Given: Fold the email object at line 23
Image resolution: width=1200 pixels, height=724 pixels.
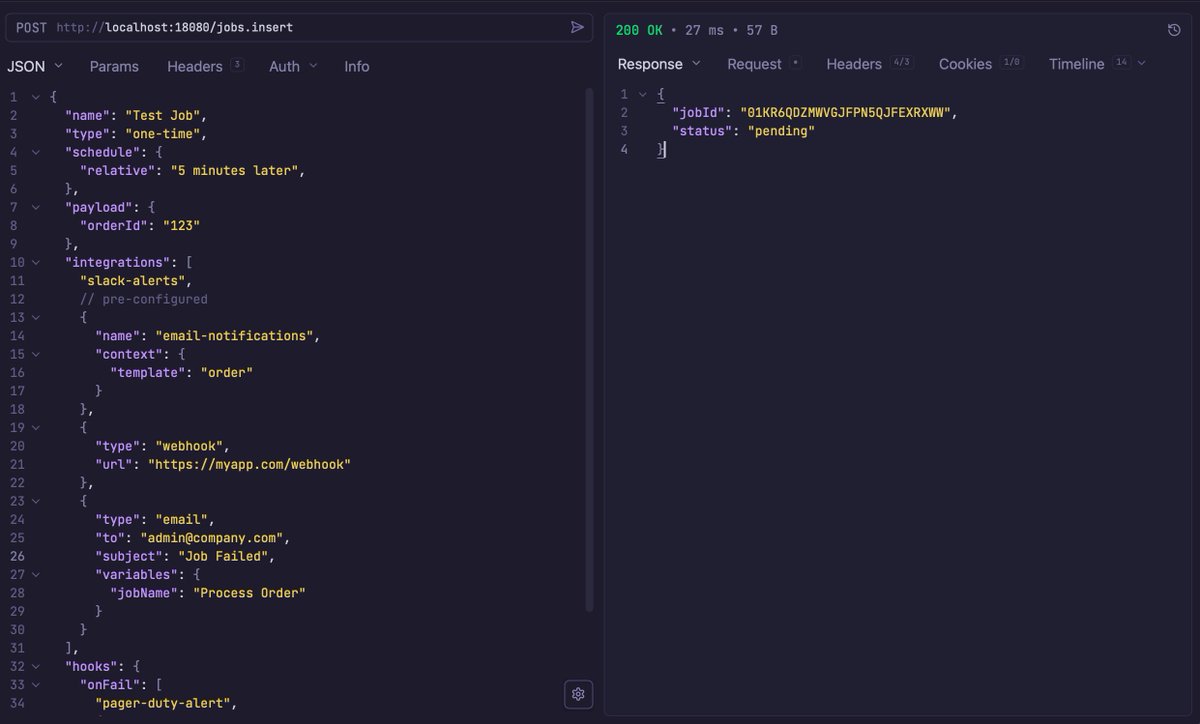Looking at the screenshot, I should (36, 501).
